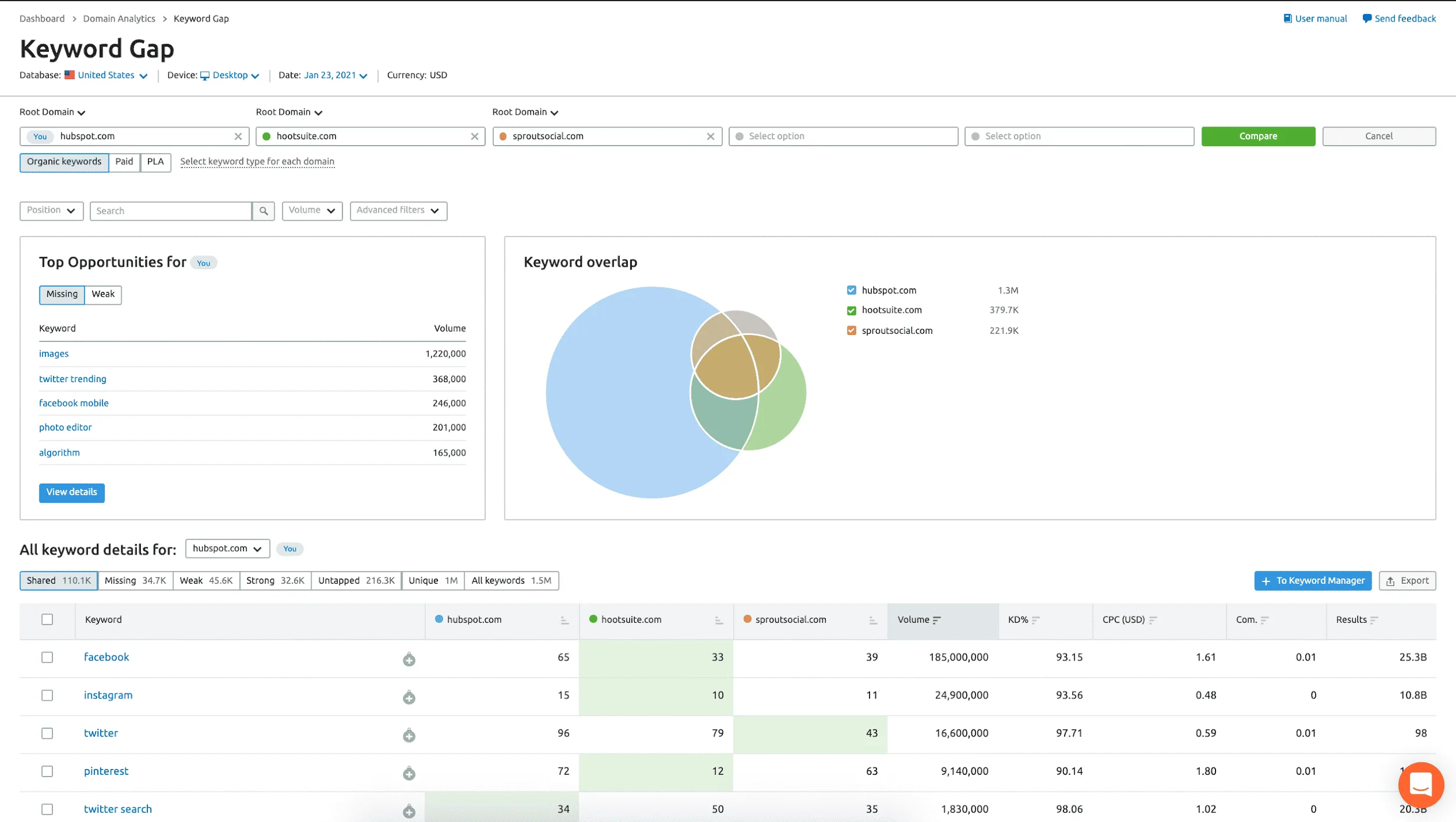The image size is (1456, 822).
Task: Remove hootsuite.com with its X icon
Action: pos(475,136)
